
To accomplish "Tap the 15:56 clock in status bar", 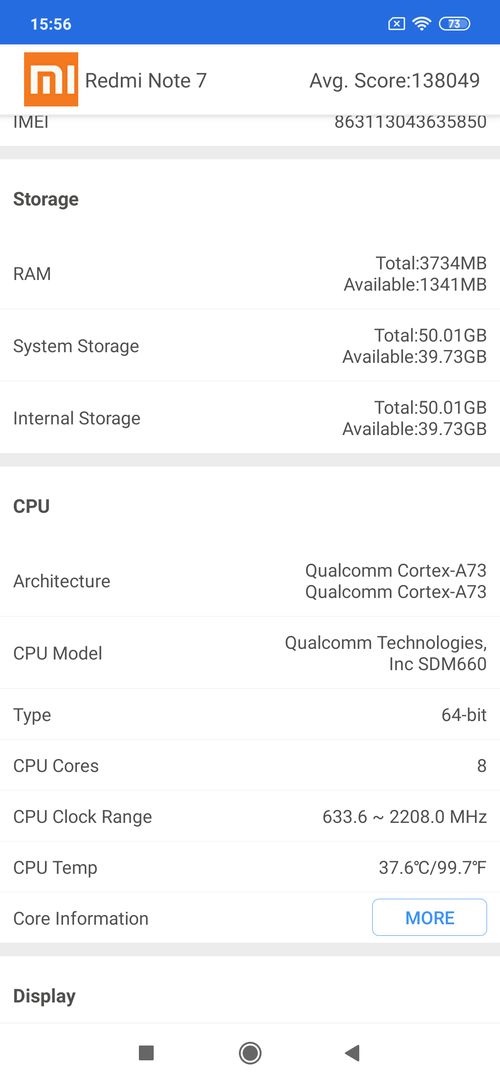I will [x=51, y=24].
